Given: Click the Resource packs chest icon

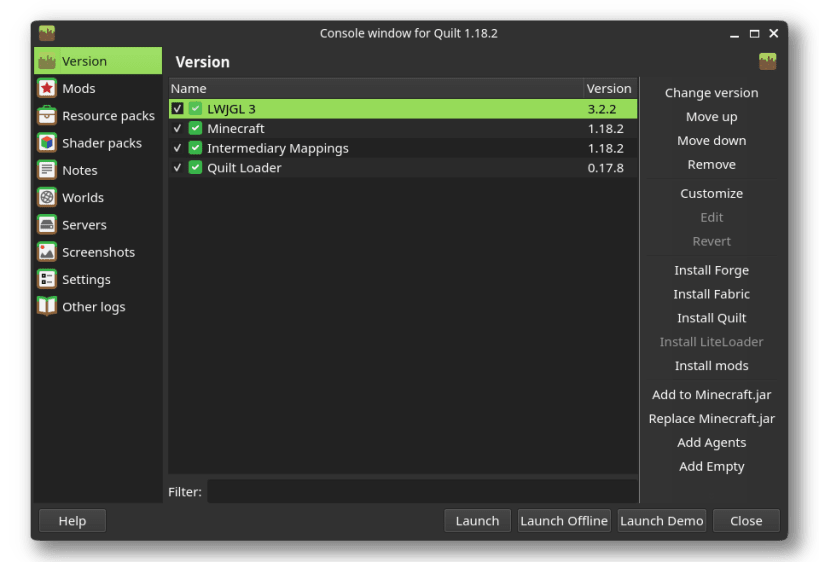Looking at the screenshot, I should pyautogui.click(x=47, y=115).
